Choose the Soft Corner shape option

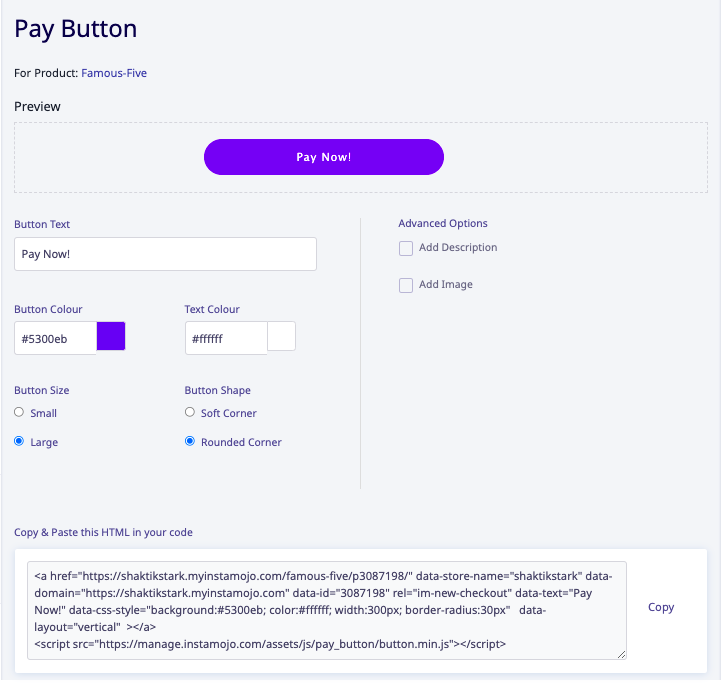(x=190, y=412)
